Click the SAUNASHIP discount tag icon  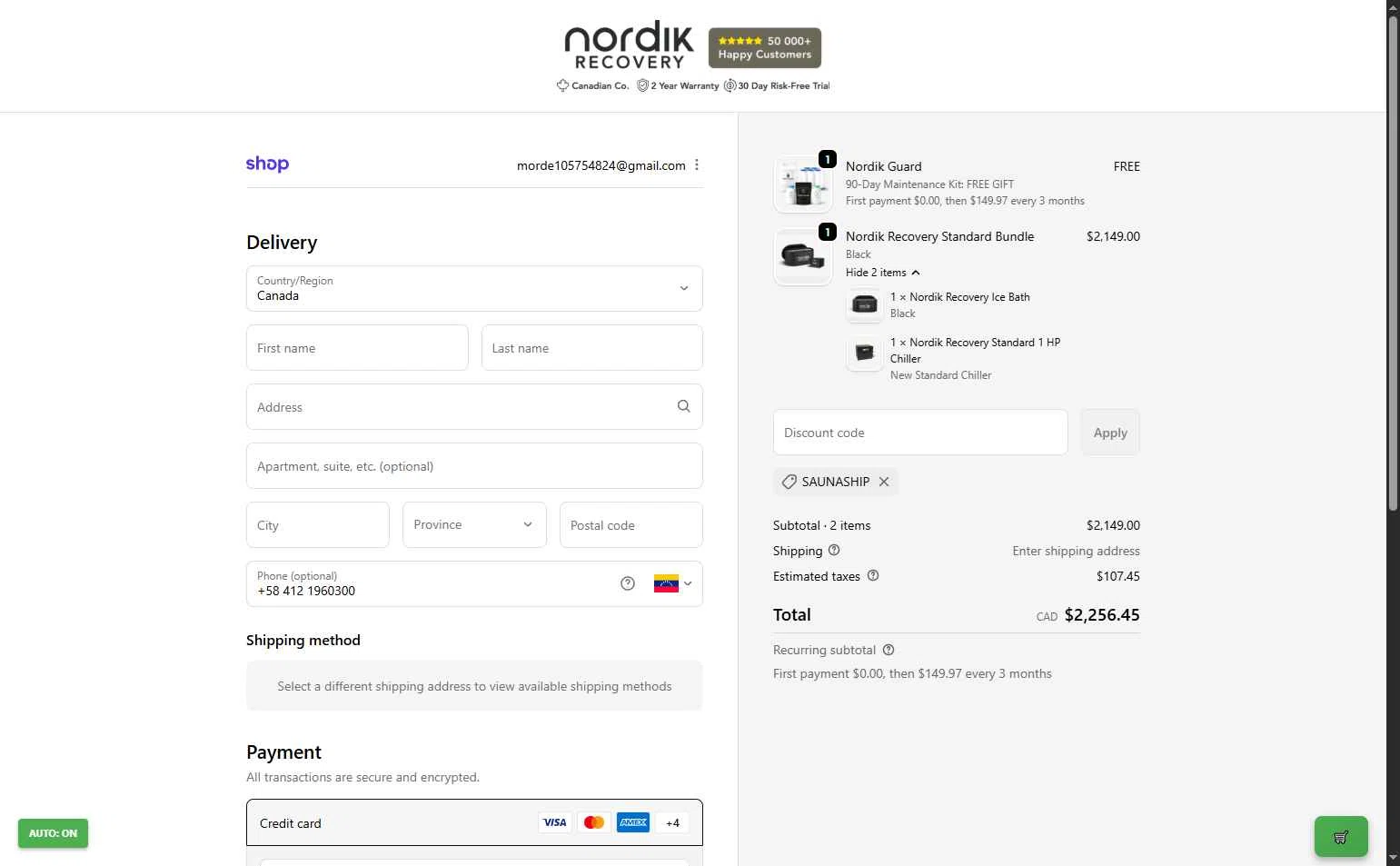coord(789,482)
